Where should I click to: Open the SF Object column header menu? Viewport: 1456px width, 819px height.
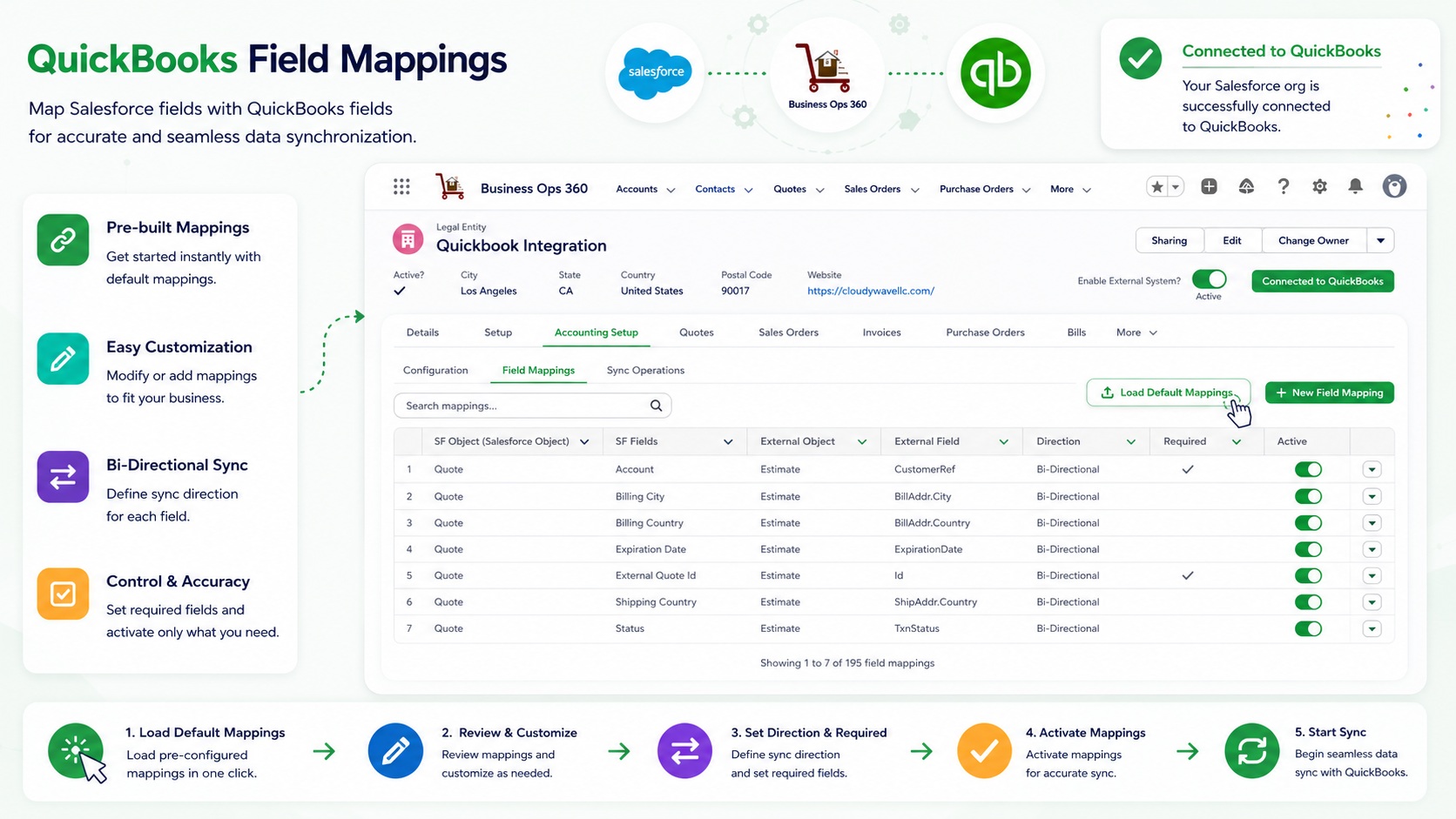click(584, 442)
